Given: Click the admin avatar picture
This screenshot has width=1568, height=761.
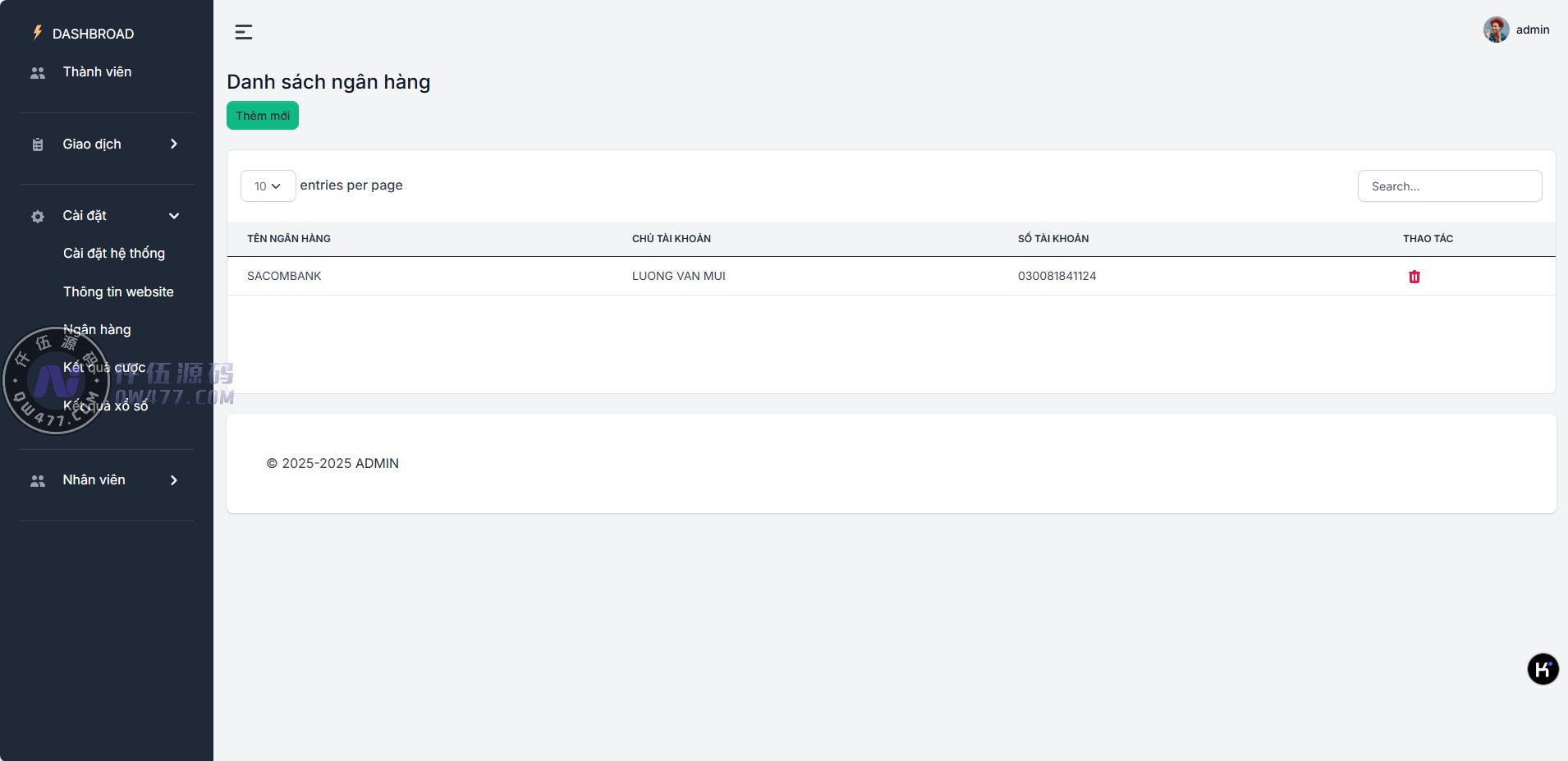Looking at the screenshot, I should pyautogui.click(x=1496, y=30).
